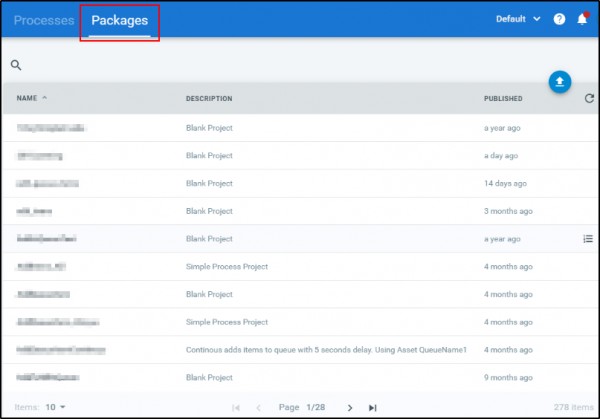Select the package that continuously adds queue items
Viewport: 600px width, 419px height.
(x=62, y=350)
